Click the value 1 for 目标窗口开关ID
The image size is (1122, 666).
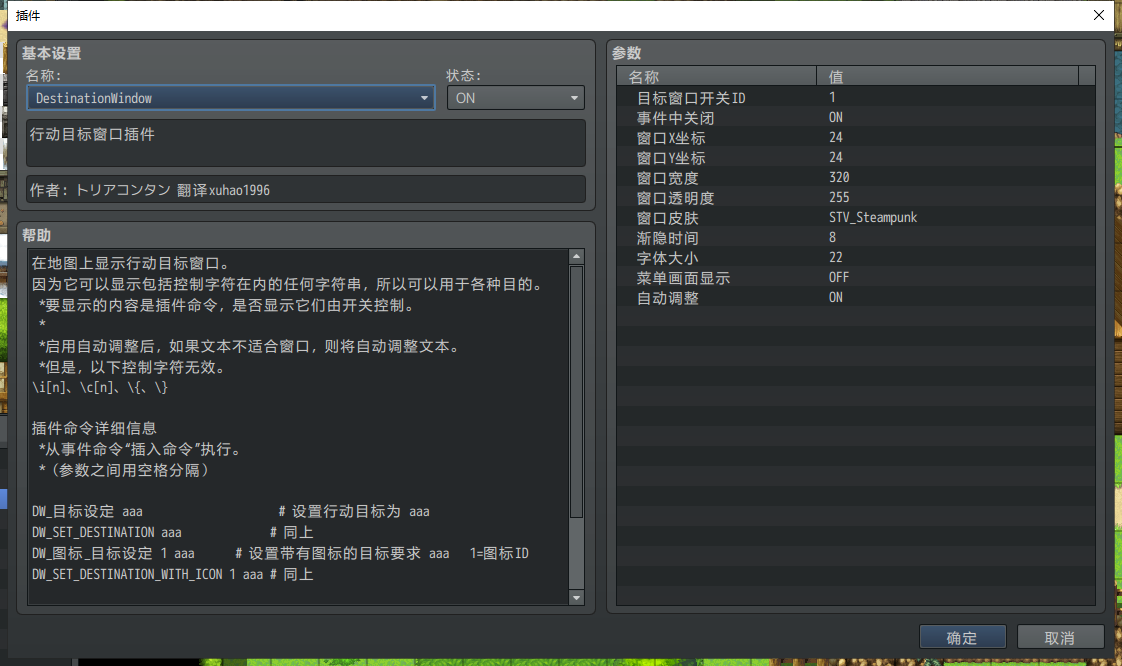pos(832,97)
